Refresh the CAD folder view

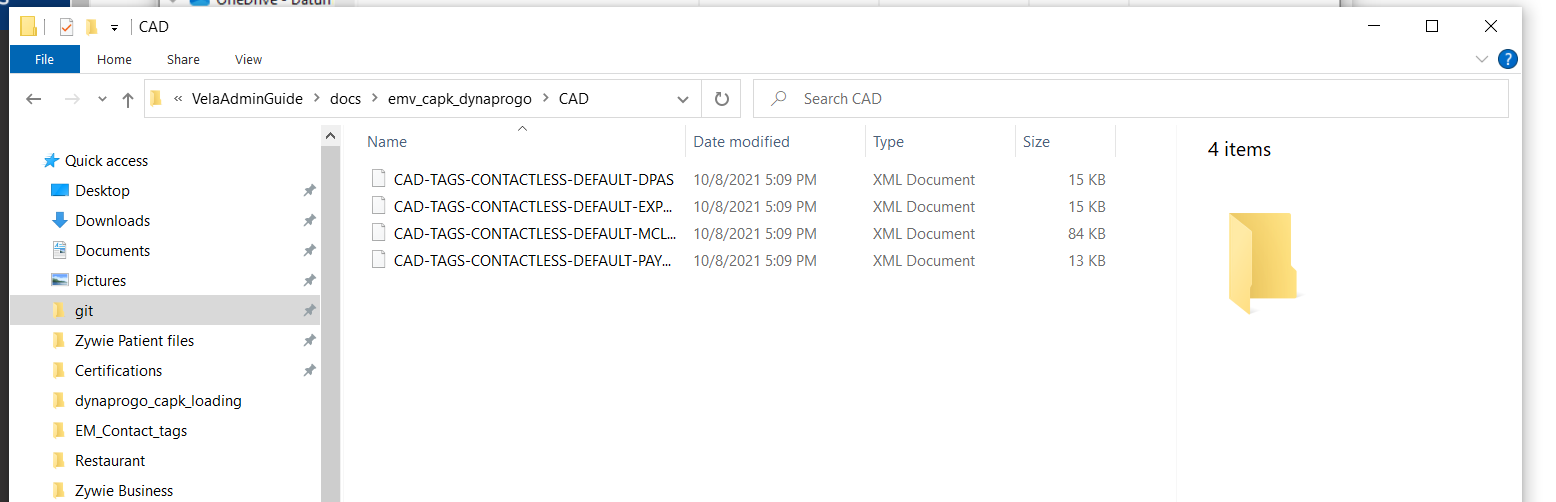[721, 99]
